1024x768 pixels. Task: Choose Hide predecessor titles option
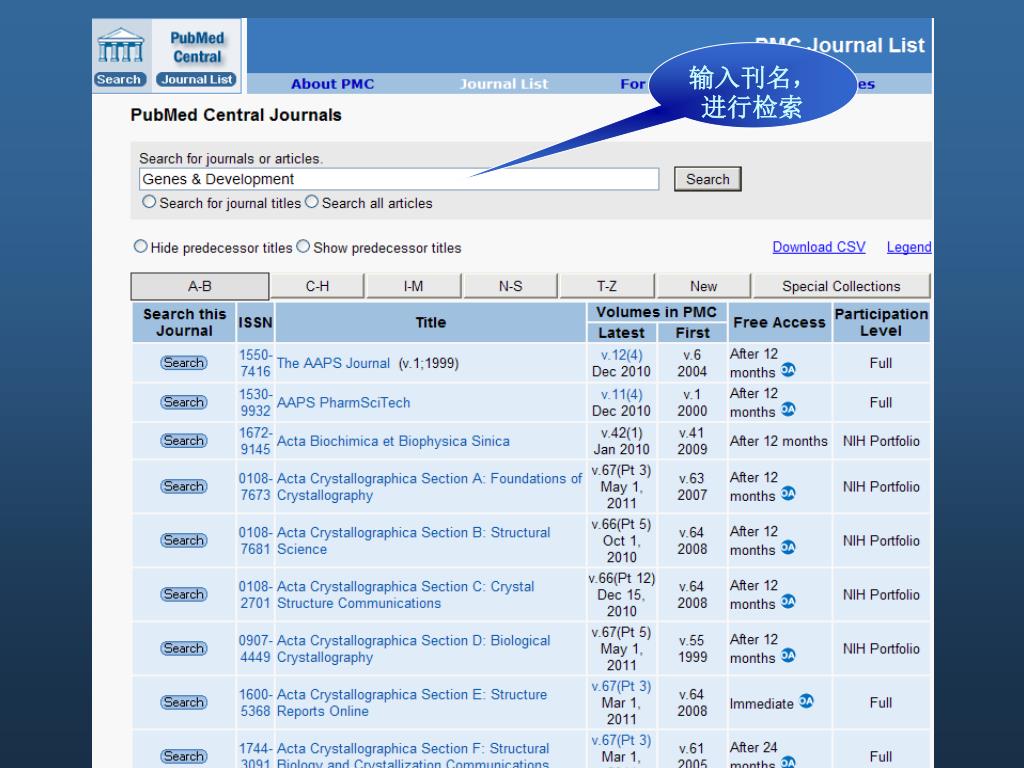[140, 246]
